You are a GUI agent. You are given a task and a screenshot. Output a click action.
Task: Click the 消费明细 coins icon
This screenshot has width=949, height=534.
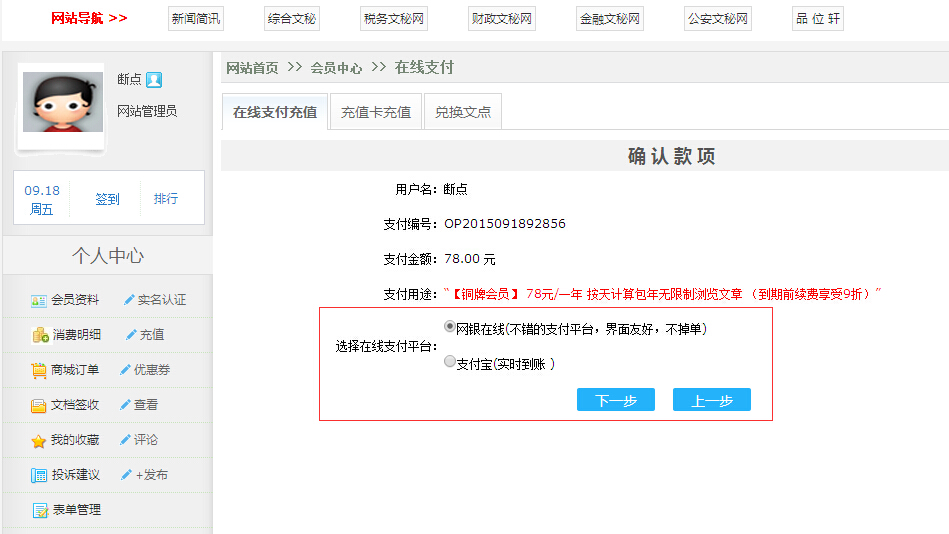coord(39,335)
